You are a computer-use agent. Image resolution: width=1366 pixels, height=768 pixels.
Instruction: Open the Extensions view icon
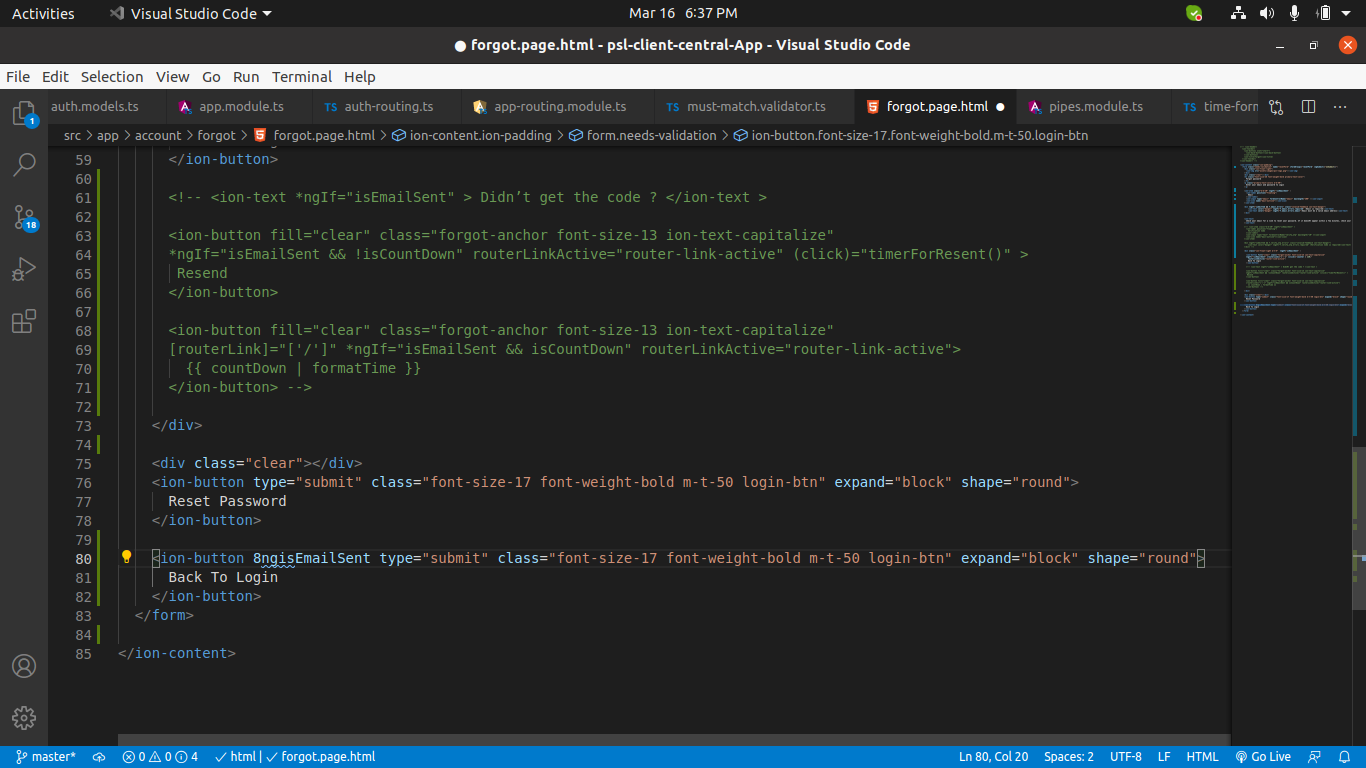(24, 321)
